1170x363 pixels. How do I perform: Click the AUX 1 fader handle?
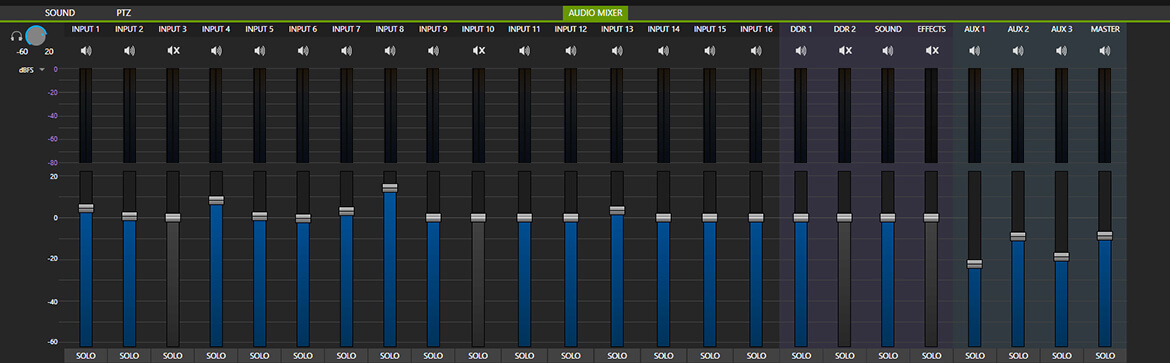(975, 264)
